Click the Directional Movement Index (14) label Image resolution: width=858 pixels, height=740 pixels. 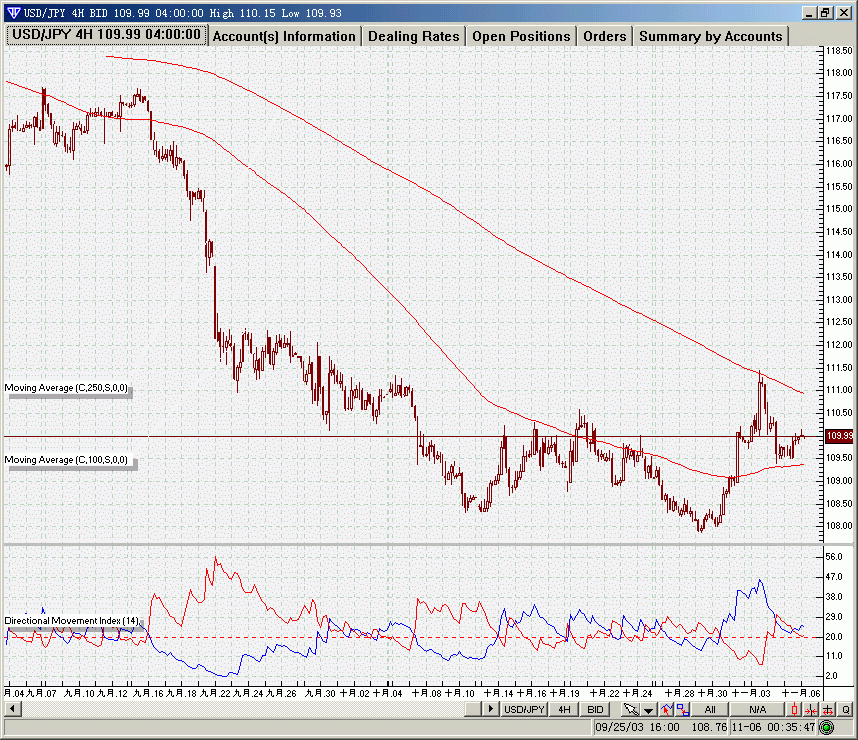click(x=72, y=621)
